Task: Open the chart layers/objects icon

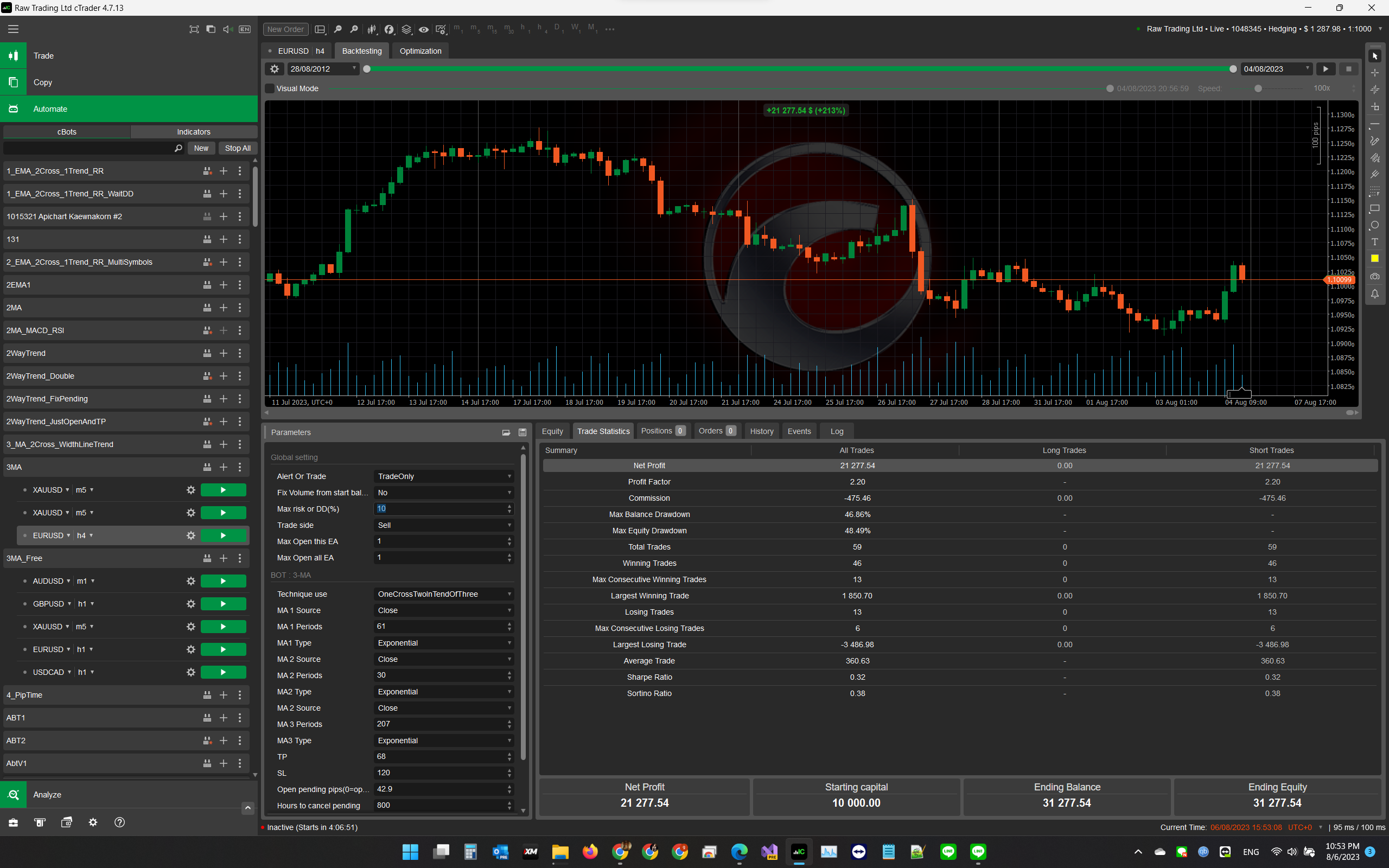Action: point(406,29)
